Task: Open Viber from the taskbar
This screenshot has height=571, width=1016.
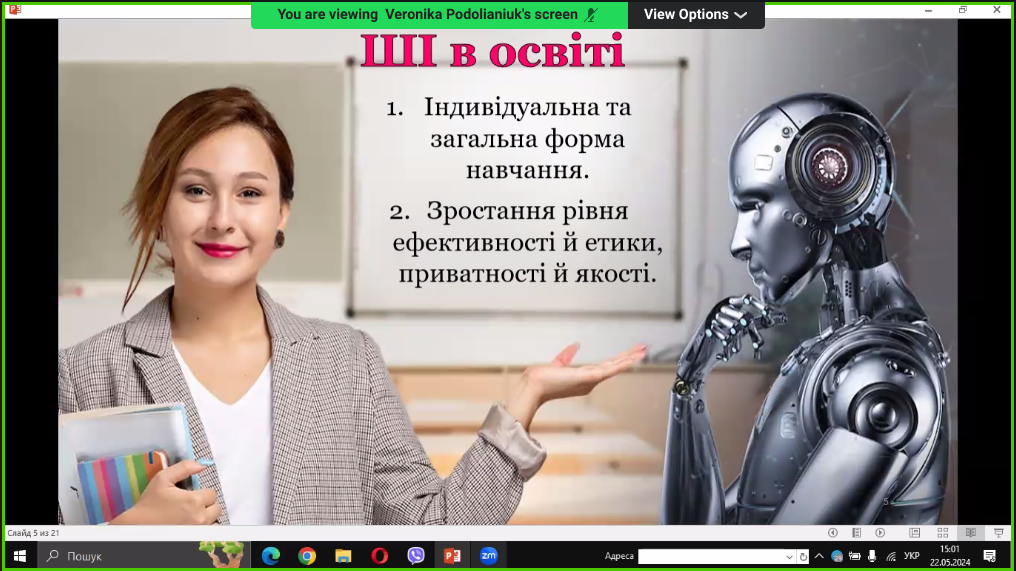Action: (416, 556)
